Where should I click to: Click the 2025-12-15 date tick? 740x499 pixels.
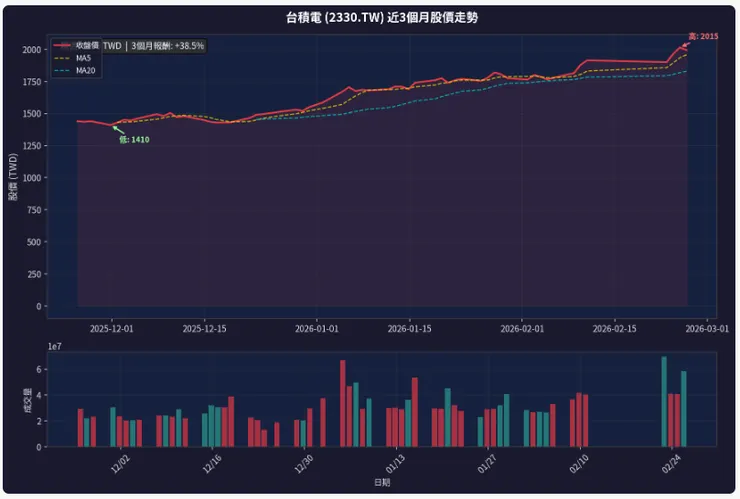coord(204,329)
